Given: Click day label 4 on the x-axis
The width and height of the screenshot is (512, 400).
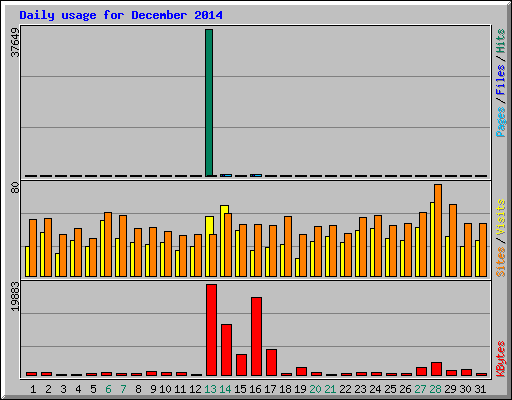Looking at the screenshot, I should pyautogui.click(x=78, y=389).
